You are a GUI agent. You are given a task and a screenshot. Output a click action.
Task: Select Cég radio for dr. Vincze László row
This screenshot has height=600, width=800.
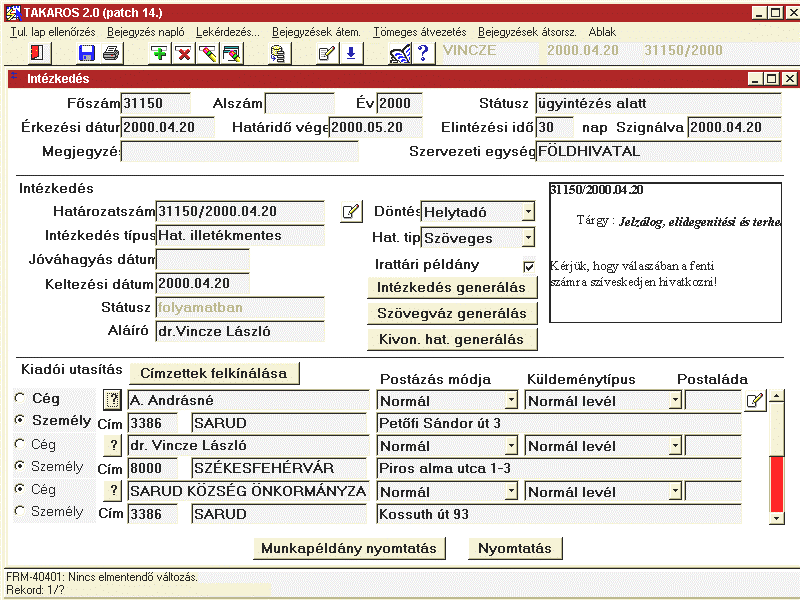(20, 443)
